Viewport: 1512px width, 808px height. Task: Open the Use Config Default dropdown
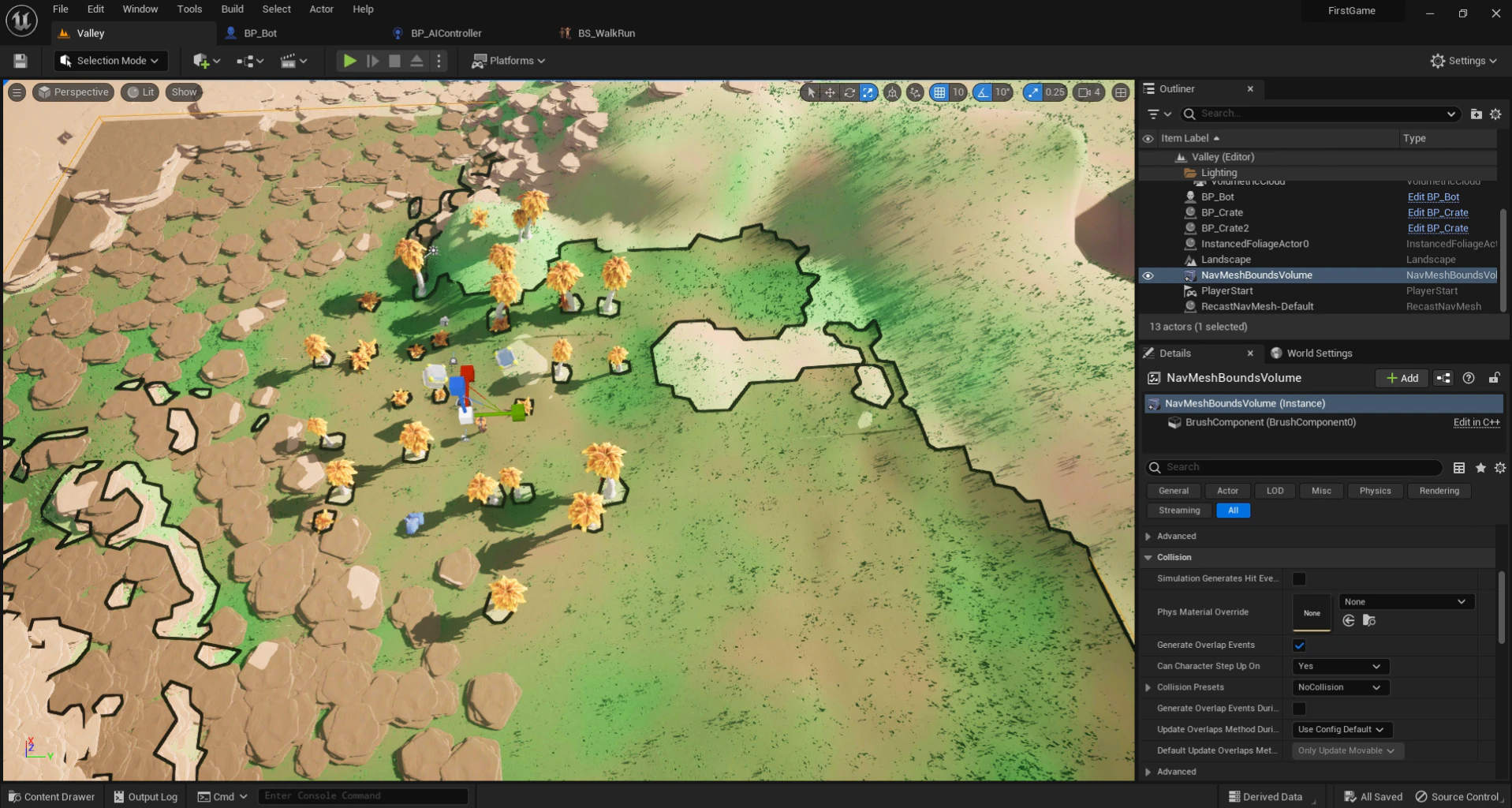coord(1342,730)
